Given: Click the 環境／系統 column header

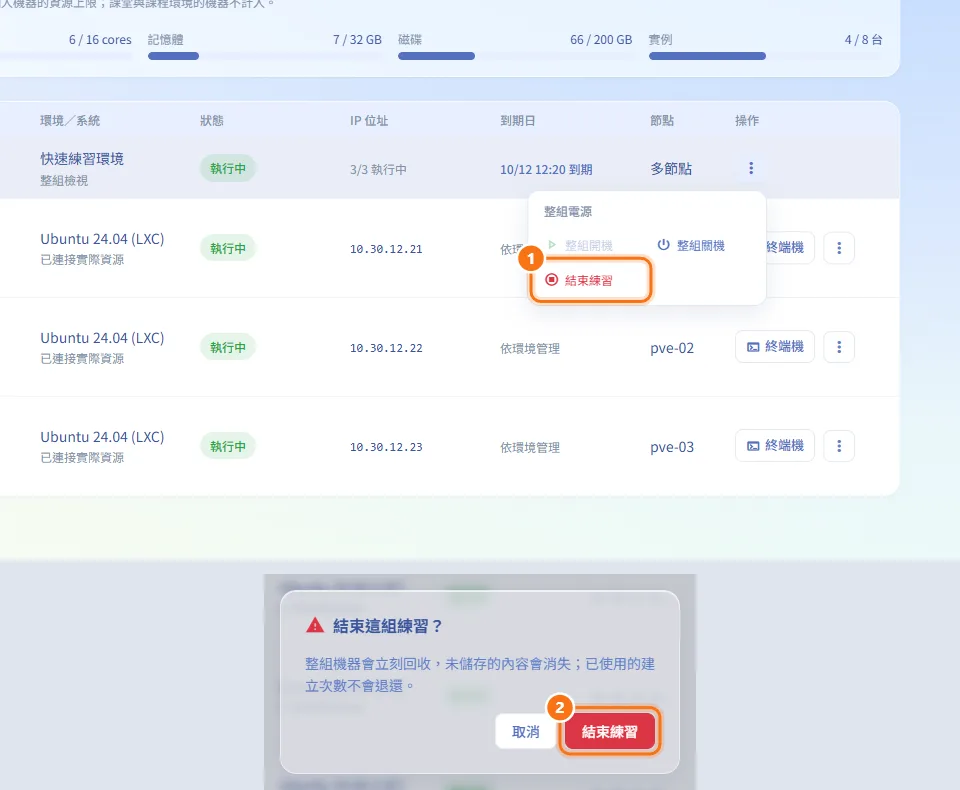Looking at the screenshot, I should (x=70, y=121).
